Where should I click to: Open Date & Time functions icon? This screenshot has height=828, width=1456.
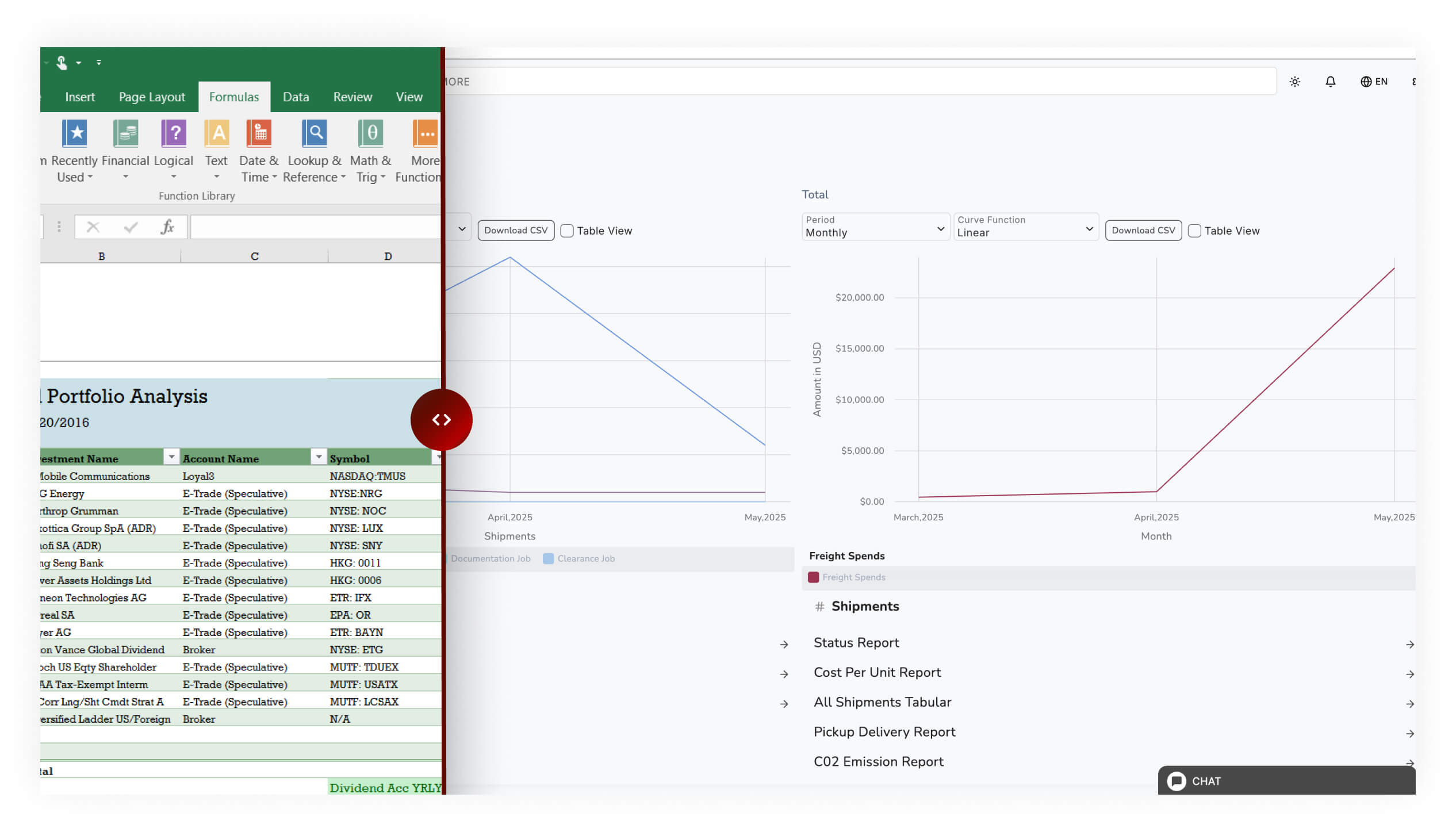pyautogui.click(x=259, y=134)
